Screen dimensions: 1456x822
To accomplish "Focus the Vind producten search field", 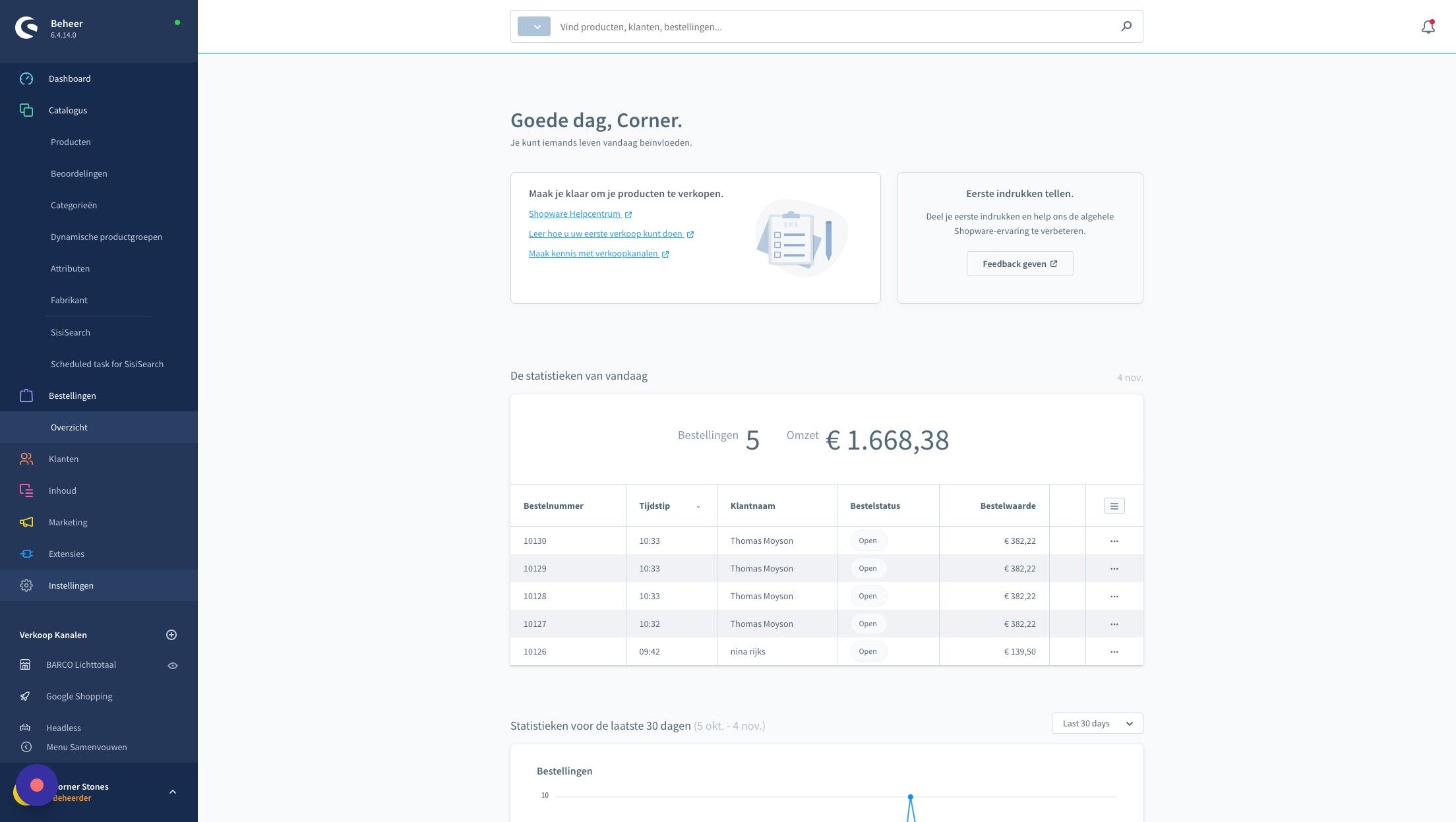I will tap(834, 26).
